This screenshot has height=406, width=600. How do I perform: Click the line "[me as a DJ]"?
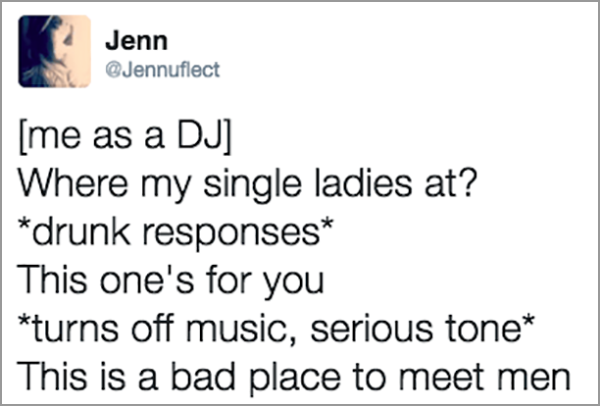[125, 138]
